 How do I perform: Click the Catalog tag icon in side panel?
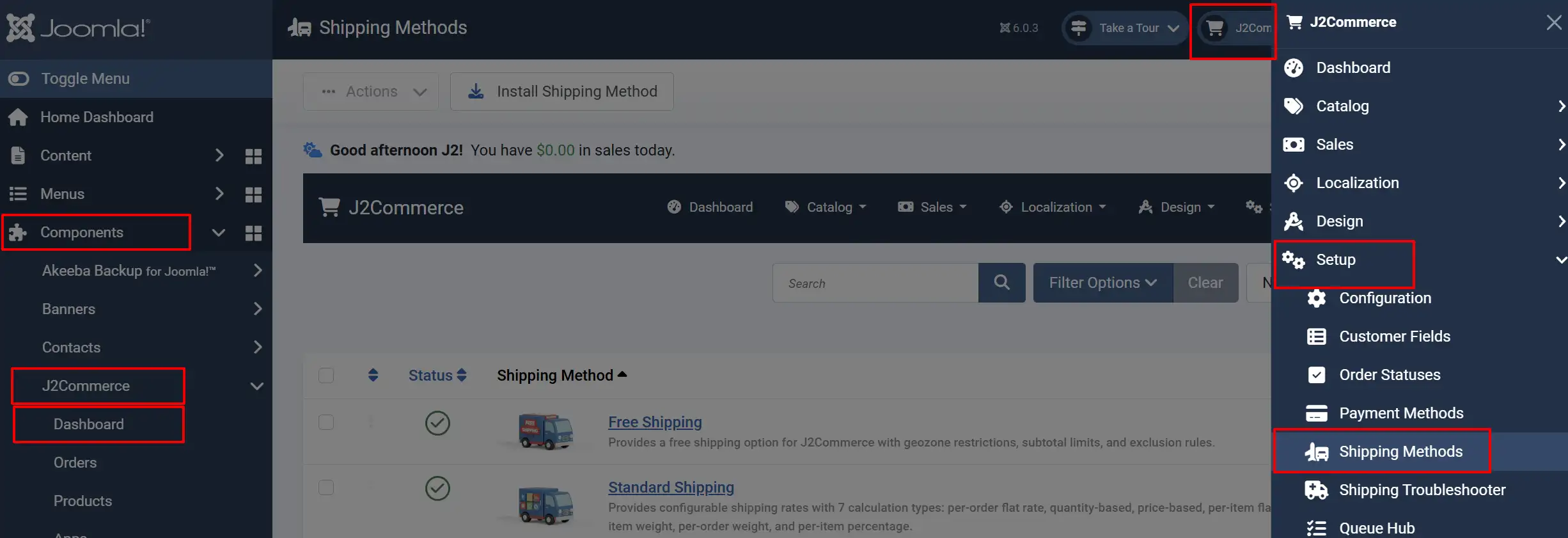click(x=1294, y=106)
